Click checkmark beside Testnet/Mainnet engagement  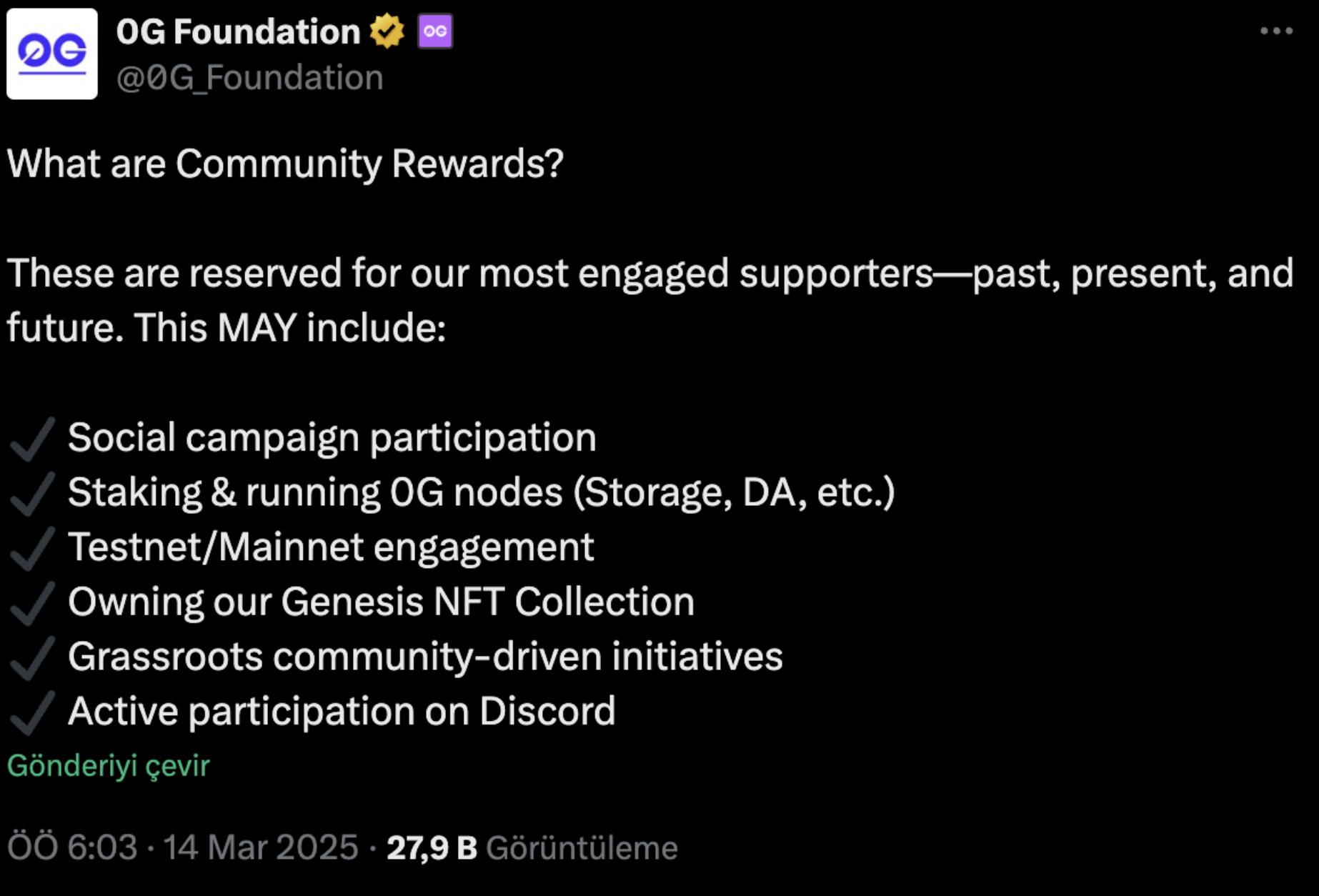[32, 549]
